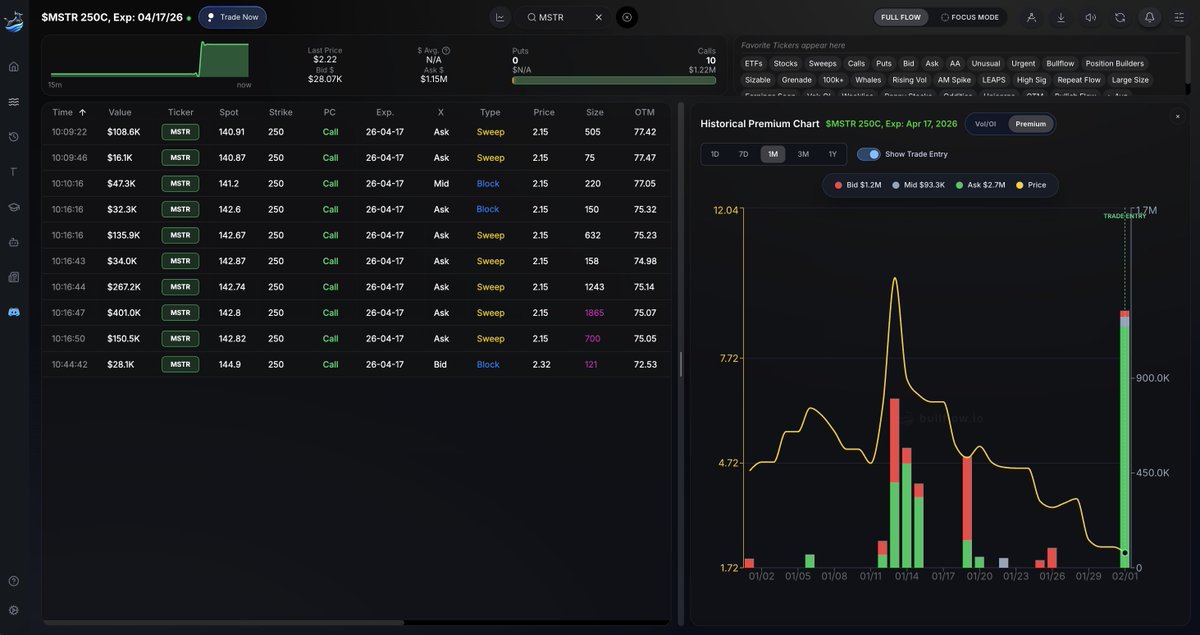The image size is (1200, 635).
Task: Apply the ETFs filter tag
Action: pos(753,63)
